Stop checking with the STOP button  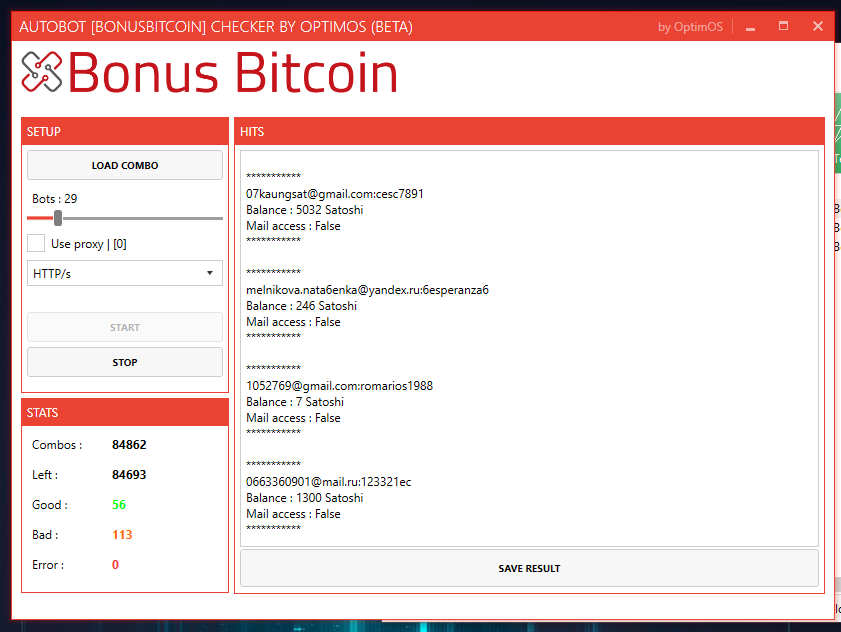[x=125, y=362]
